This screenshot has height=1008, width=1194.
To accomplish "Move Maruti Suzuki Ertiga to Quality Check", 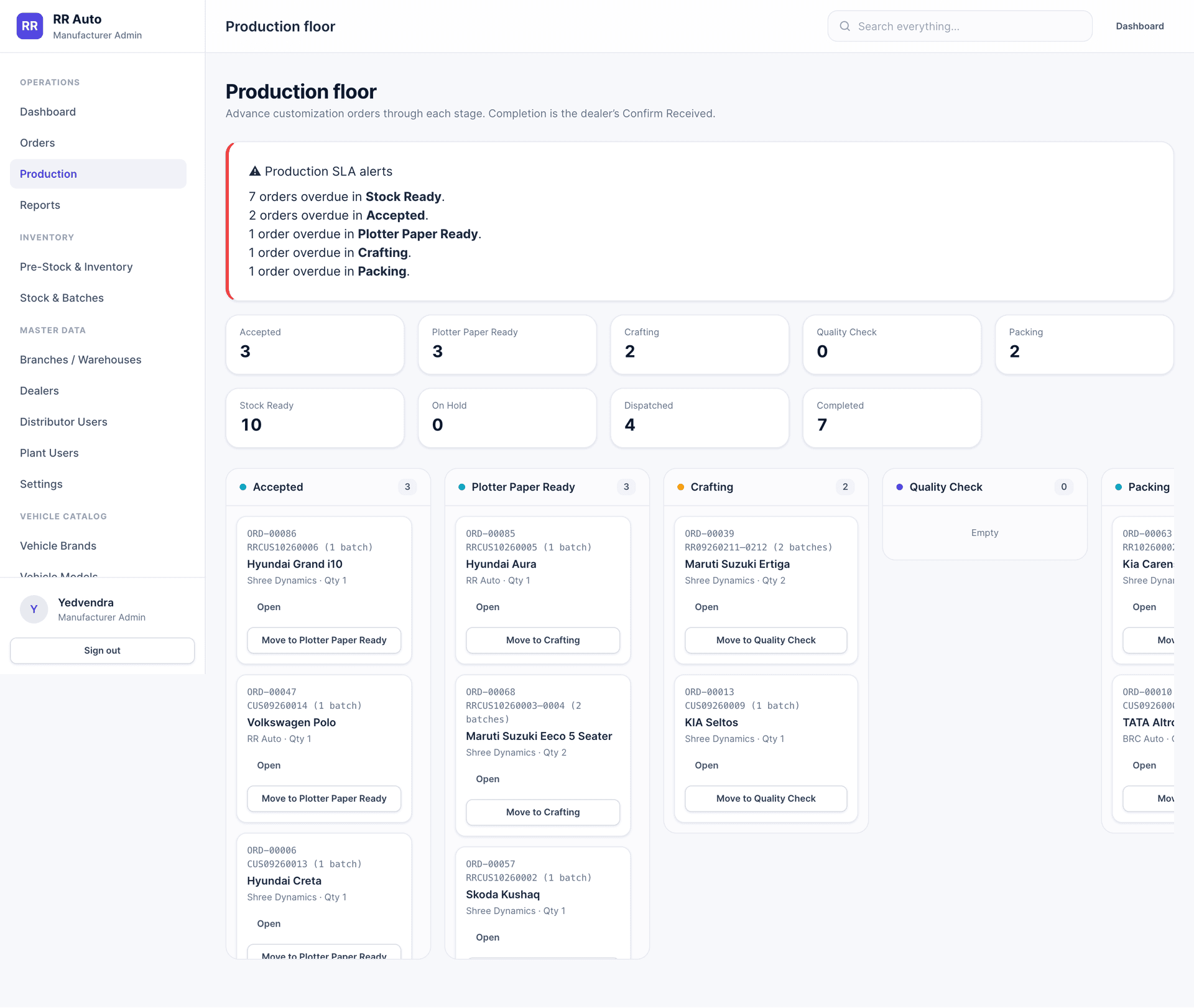I will pyautogui.click(x=766, y=640).
